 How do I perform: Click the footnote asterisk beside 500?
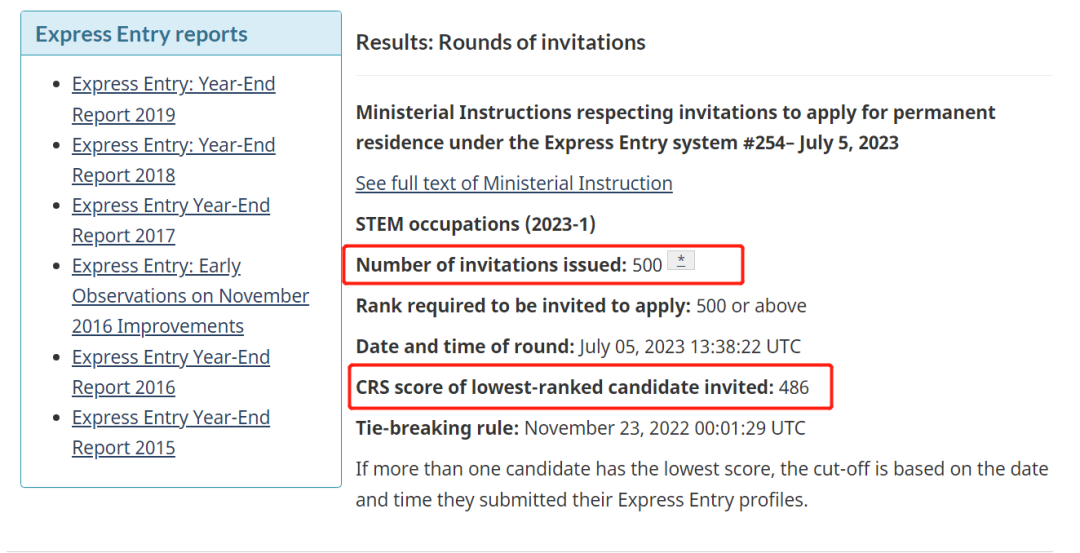pyautogui.click(x=680, y=263)
